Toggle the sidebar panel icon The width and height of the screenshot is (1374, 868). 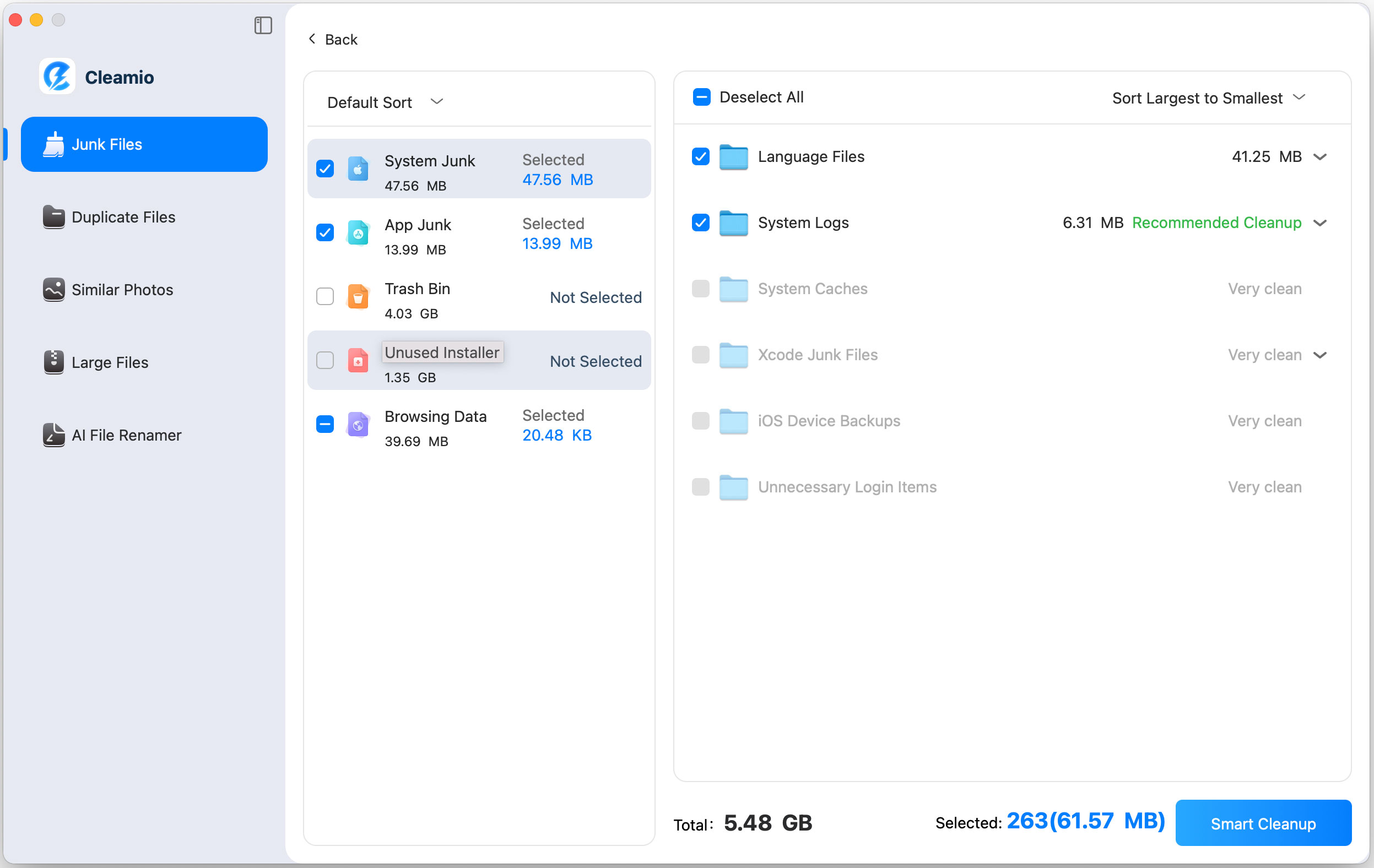(262, 26)
